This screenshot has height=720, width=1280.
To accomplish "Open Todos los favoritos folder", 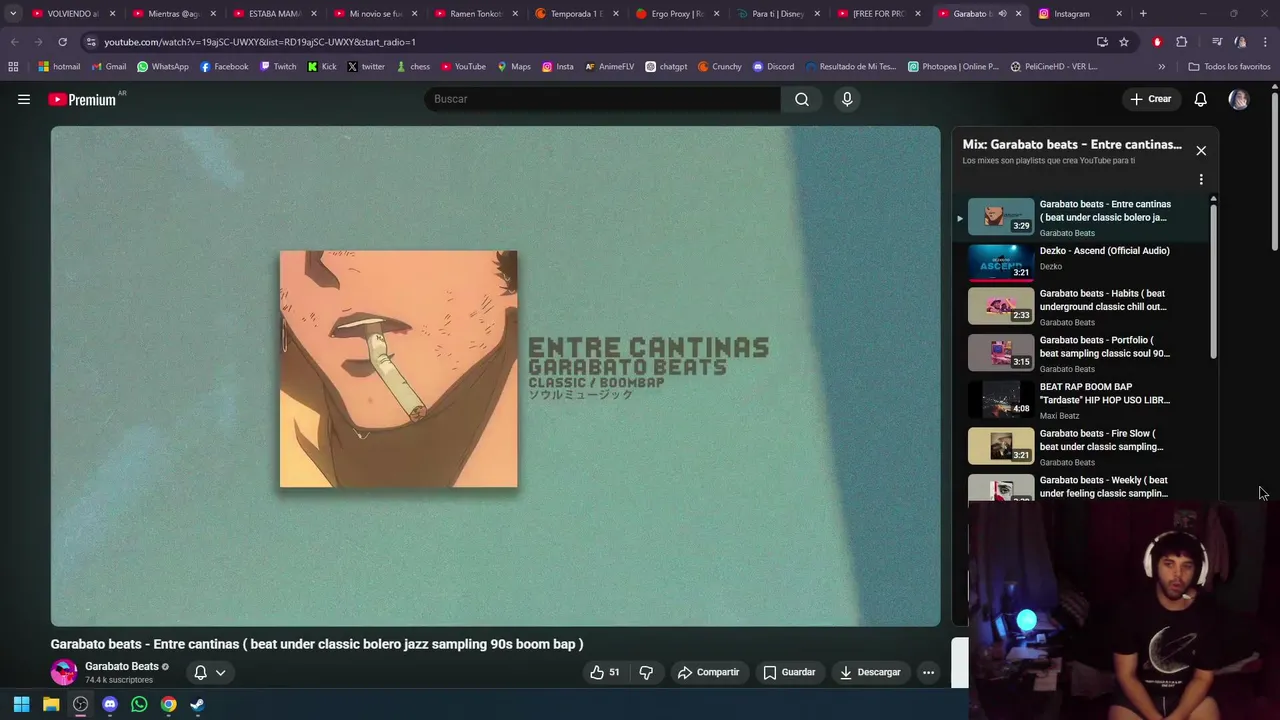I will [x=1230, y=67].
